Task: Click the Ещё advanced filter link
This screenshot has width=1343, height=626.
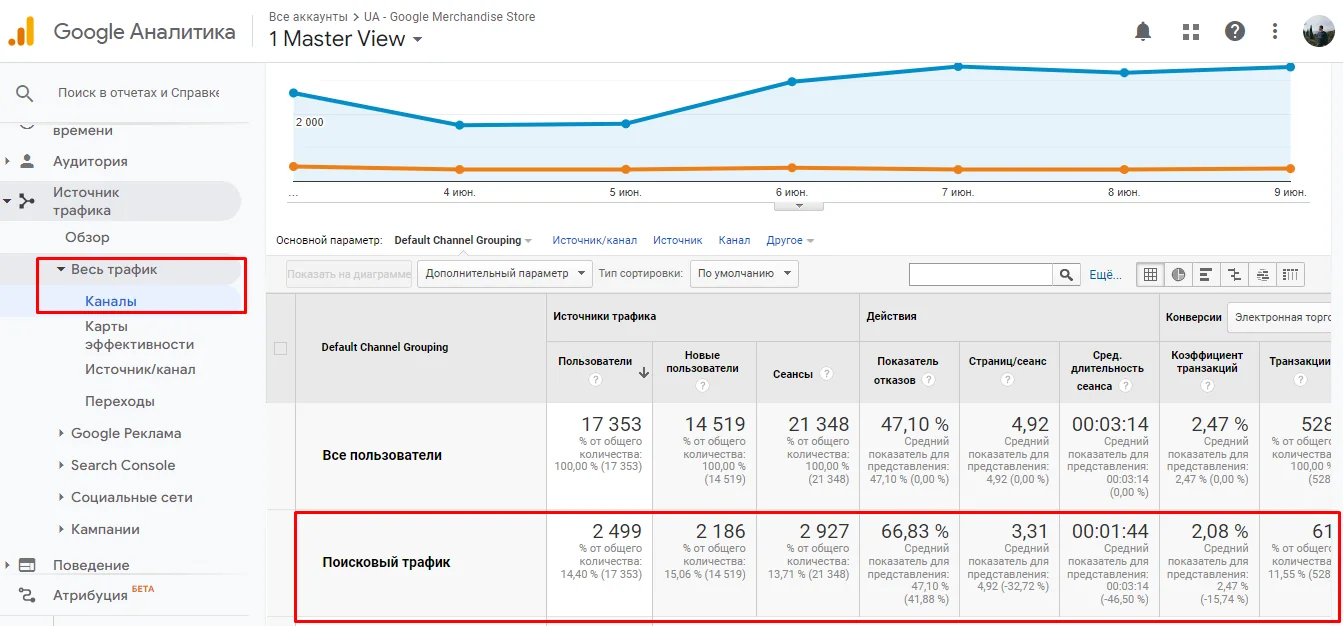Action: pos(1105,274)
